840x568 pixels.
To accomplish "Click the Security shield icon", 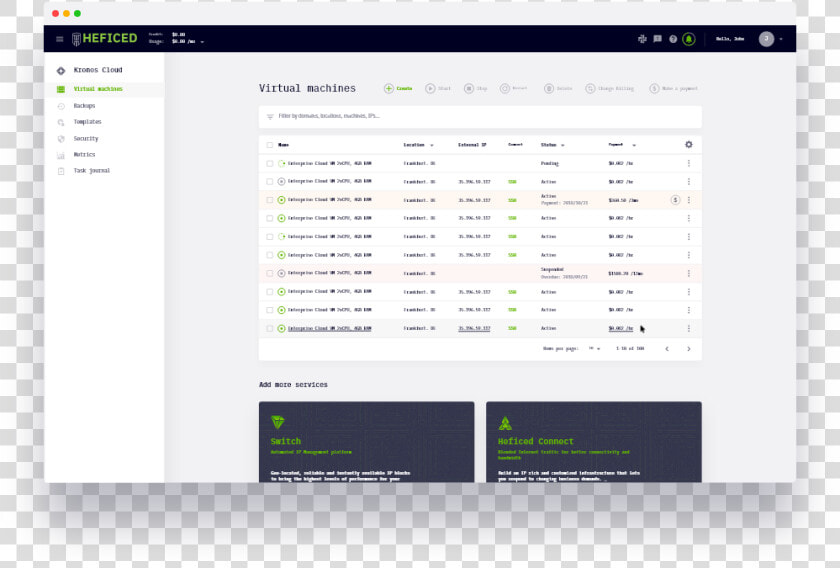I will pyautogui.click(x=61, y=139).
